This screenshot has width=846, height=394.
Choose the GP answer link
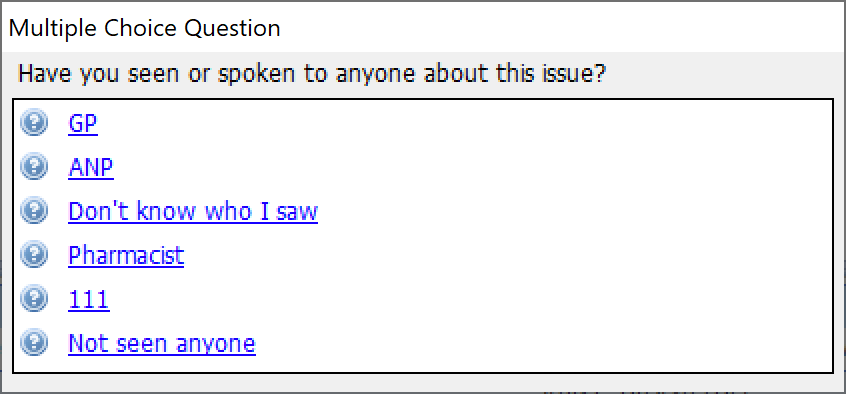point(83,124)
